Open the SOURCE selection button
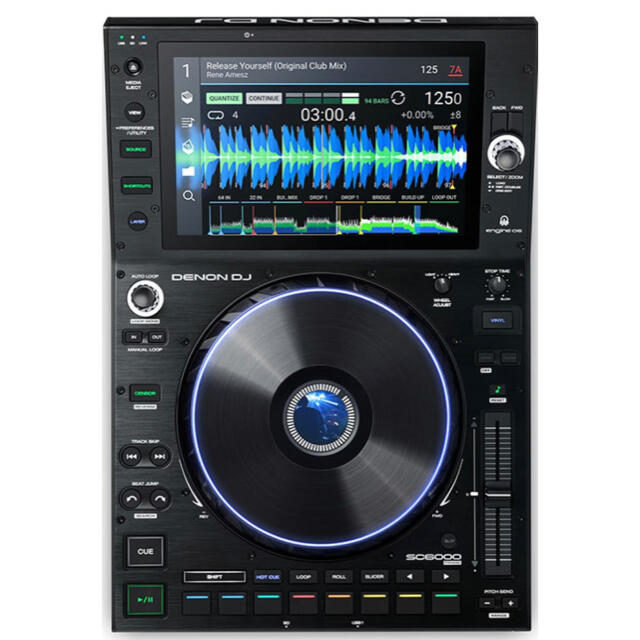This screenshot has height=640, width=640. [x=136, y=149]
